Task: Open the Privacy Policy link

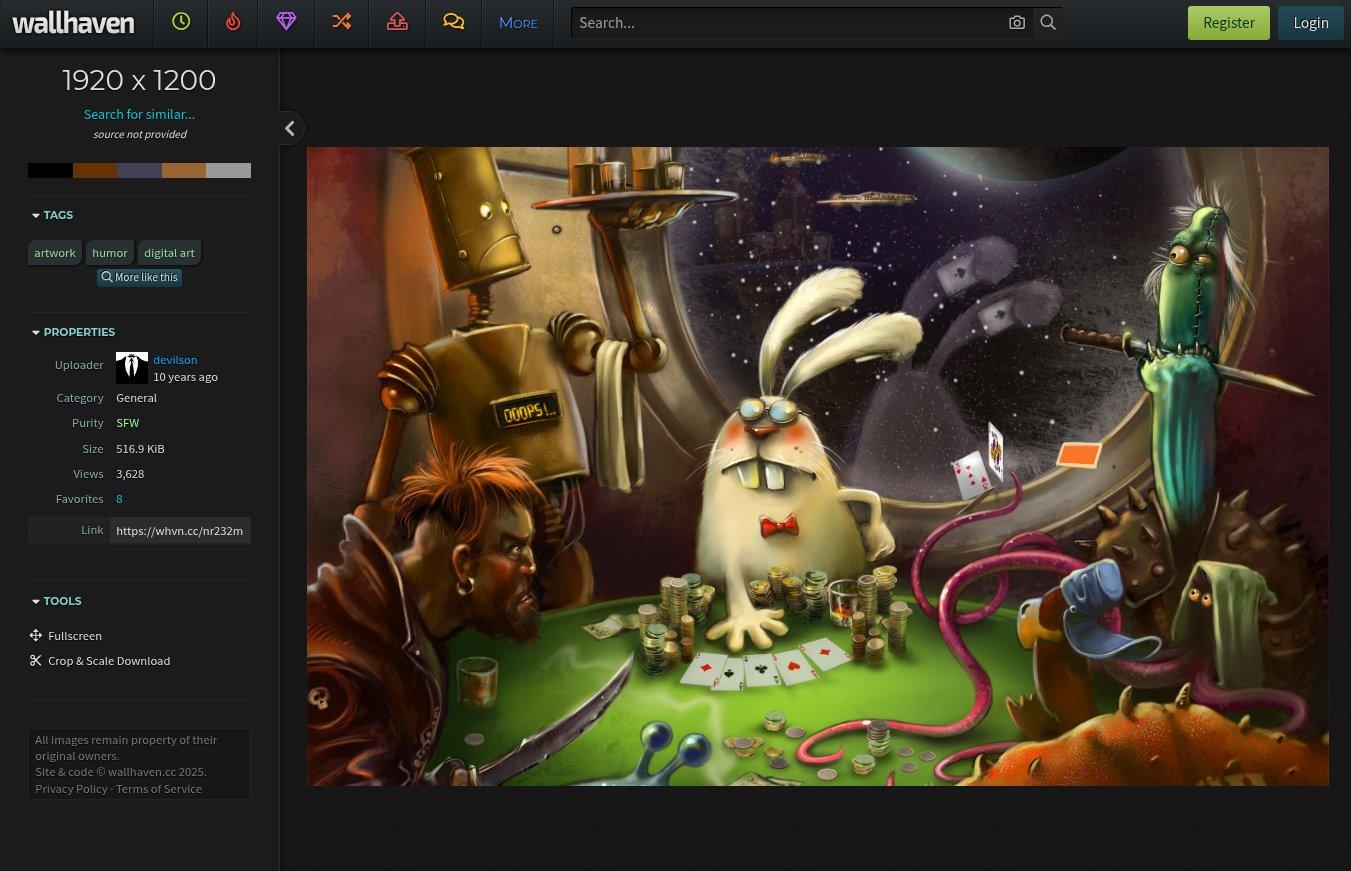Action: (71, 789)
